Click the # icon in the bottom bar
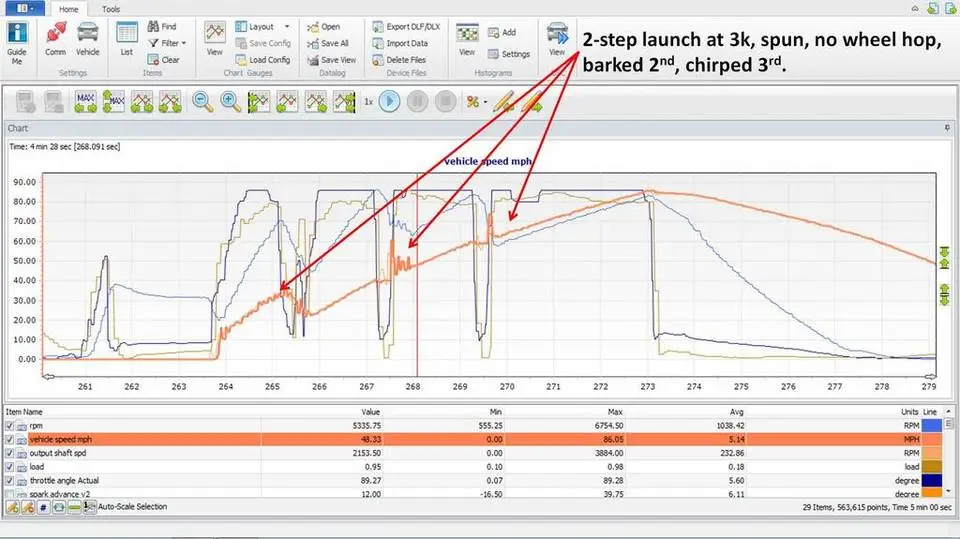Screen dimensions: 960x539 point(43,508)
